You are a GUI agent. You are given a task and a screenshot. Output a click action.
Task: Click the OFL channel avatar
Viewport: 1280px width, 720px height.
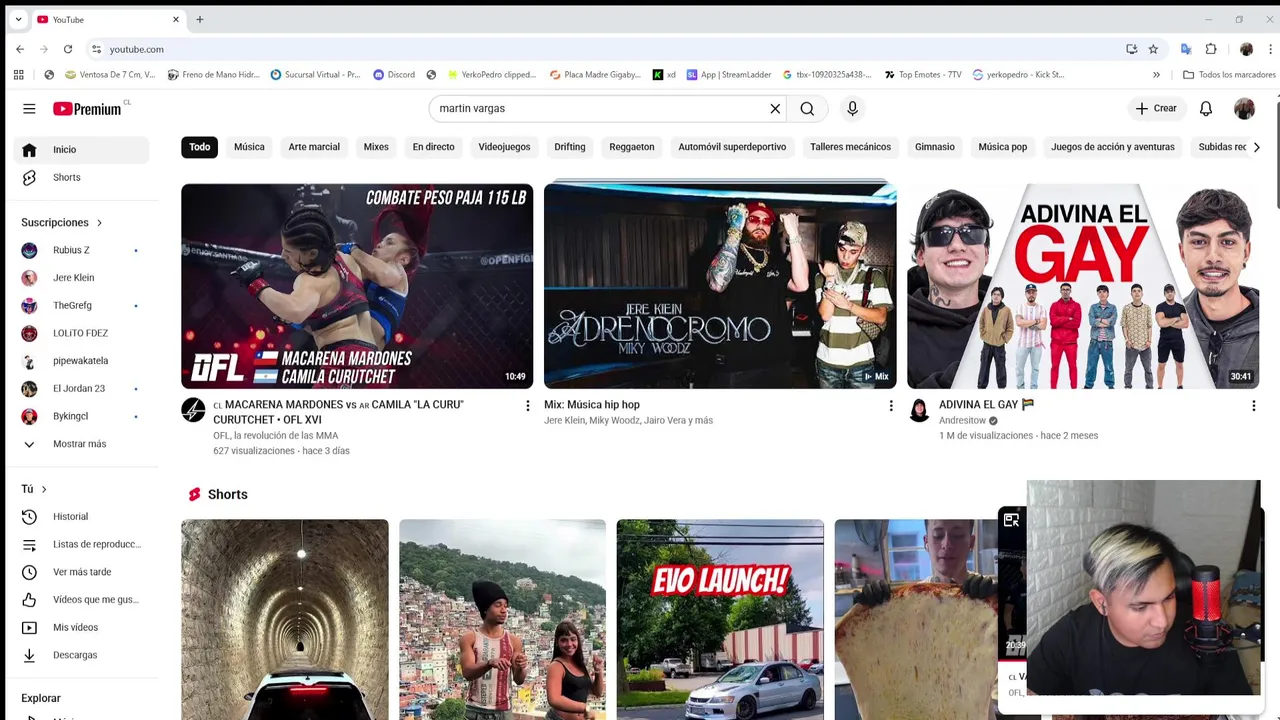click(193, 410)
